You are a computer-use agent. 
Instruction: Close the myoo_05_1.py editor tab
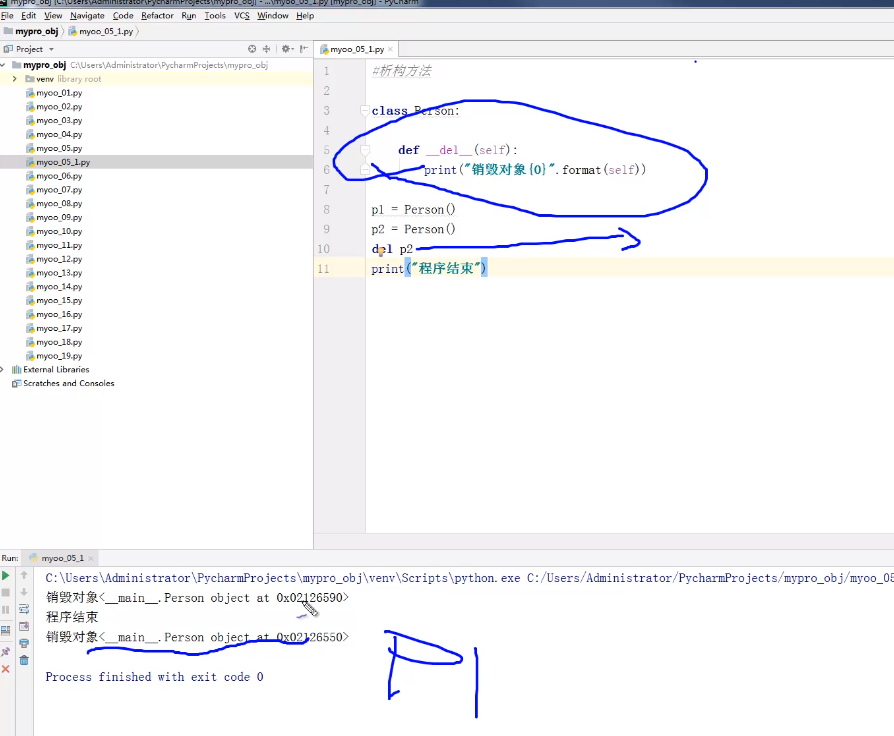[x=391, y=50]
